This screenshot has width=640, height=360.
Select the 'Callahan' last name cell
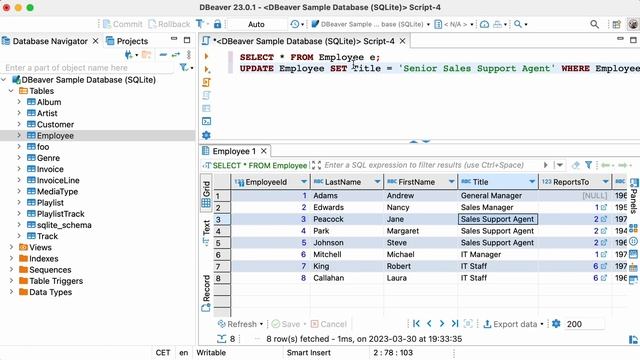point(347,278)
